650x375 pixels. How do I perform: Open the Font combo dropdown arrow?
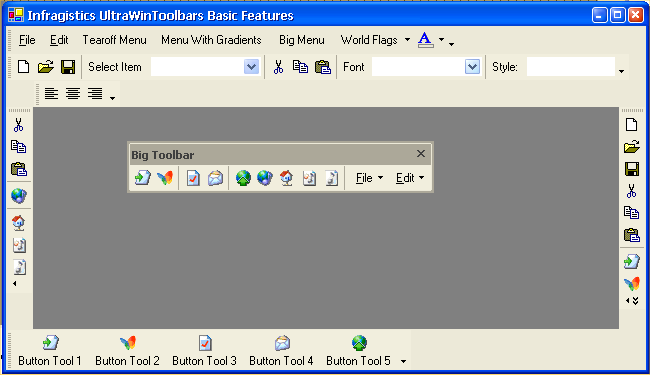click(472, 67)
